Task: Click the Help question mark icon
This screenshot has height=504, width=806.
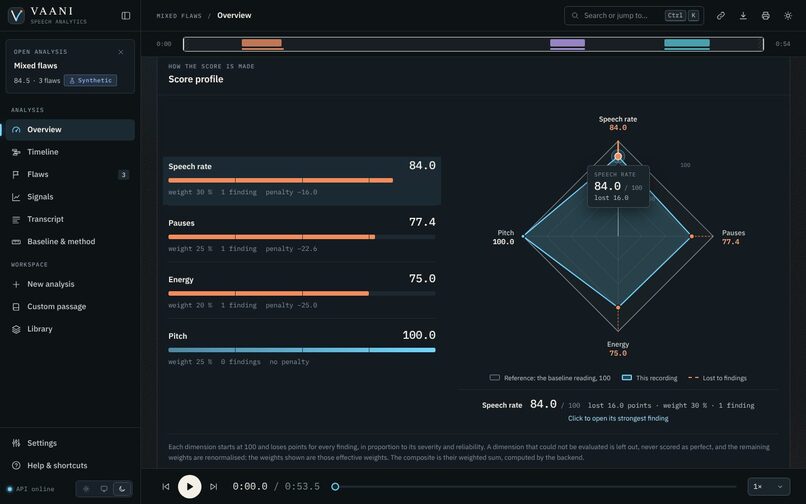Action: click(x=16, y=465)
